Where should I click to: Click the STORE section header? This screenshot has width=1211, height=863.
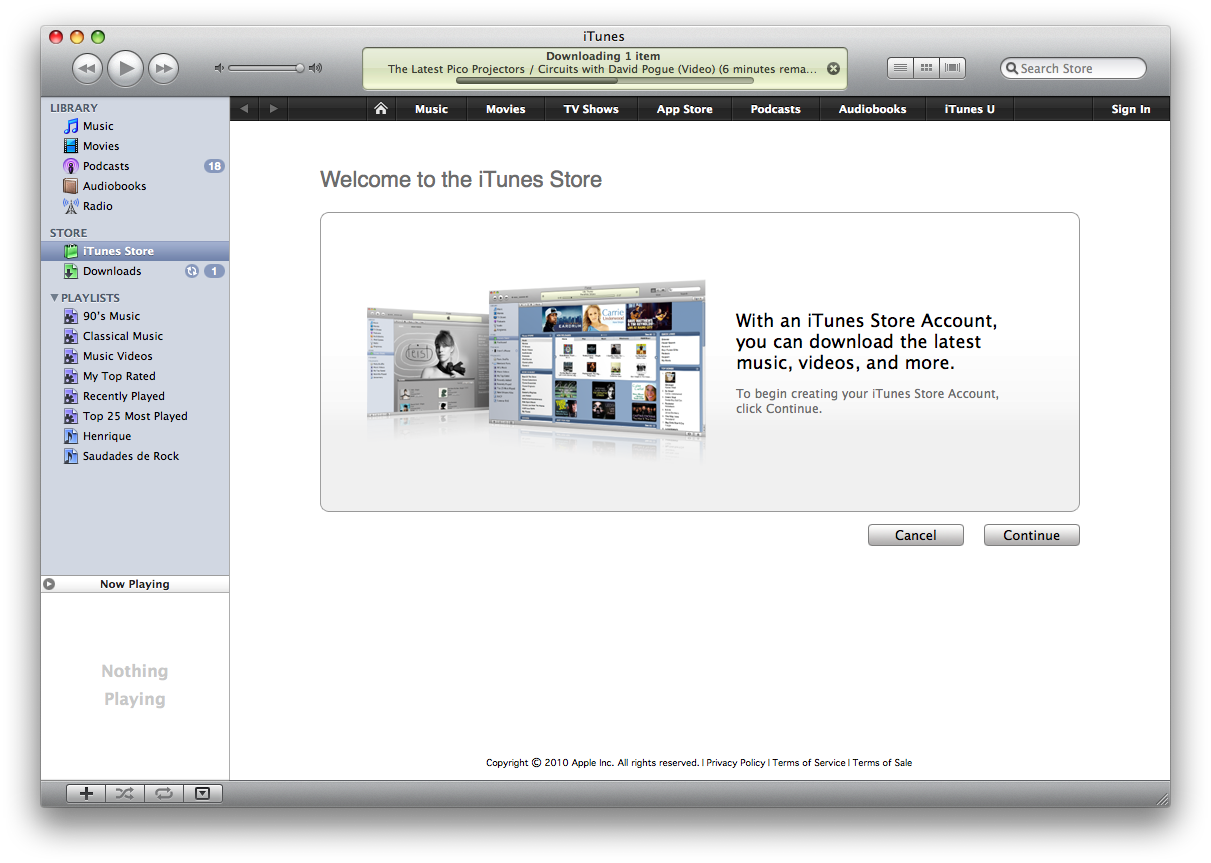pos(69,233)
